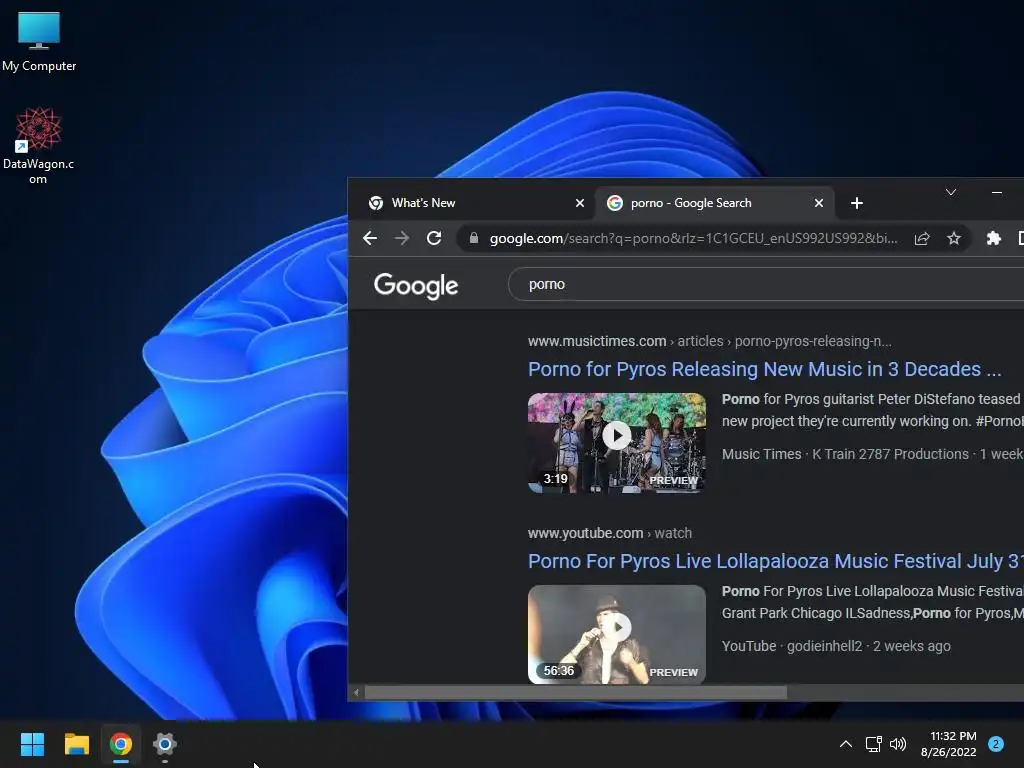This screenshot has height=768, width=1024.
Task: Open Lollapalooza Music Festival result link
Action: [x=776, y=561]
